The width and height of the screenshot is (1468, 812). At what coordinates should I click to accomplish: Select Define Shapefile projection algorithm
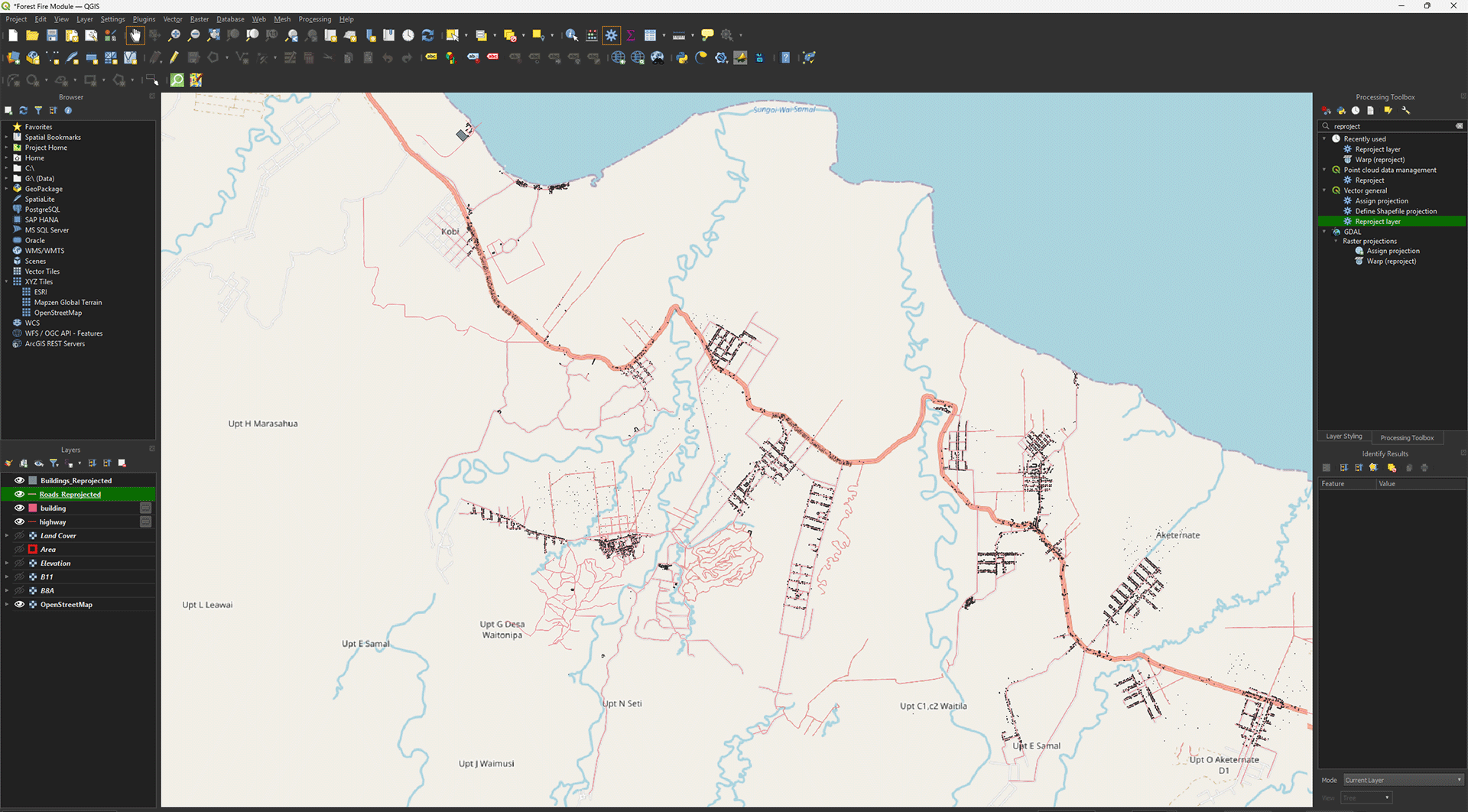click(x=1395, y=211)
